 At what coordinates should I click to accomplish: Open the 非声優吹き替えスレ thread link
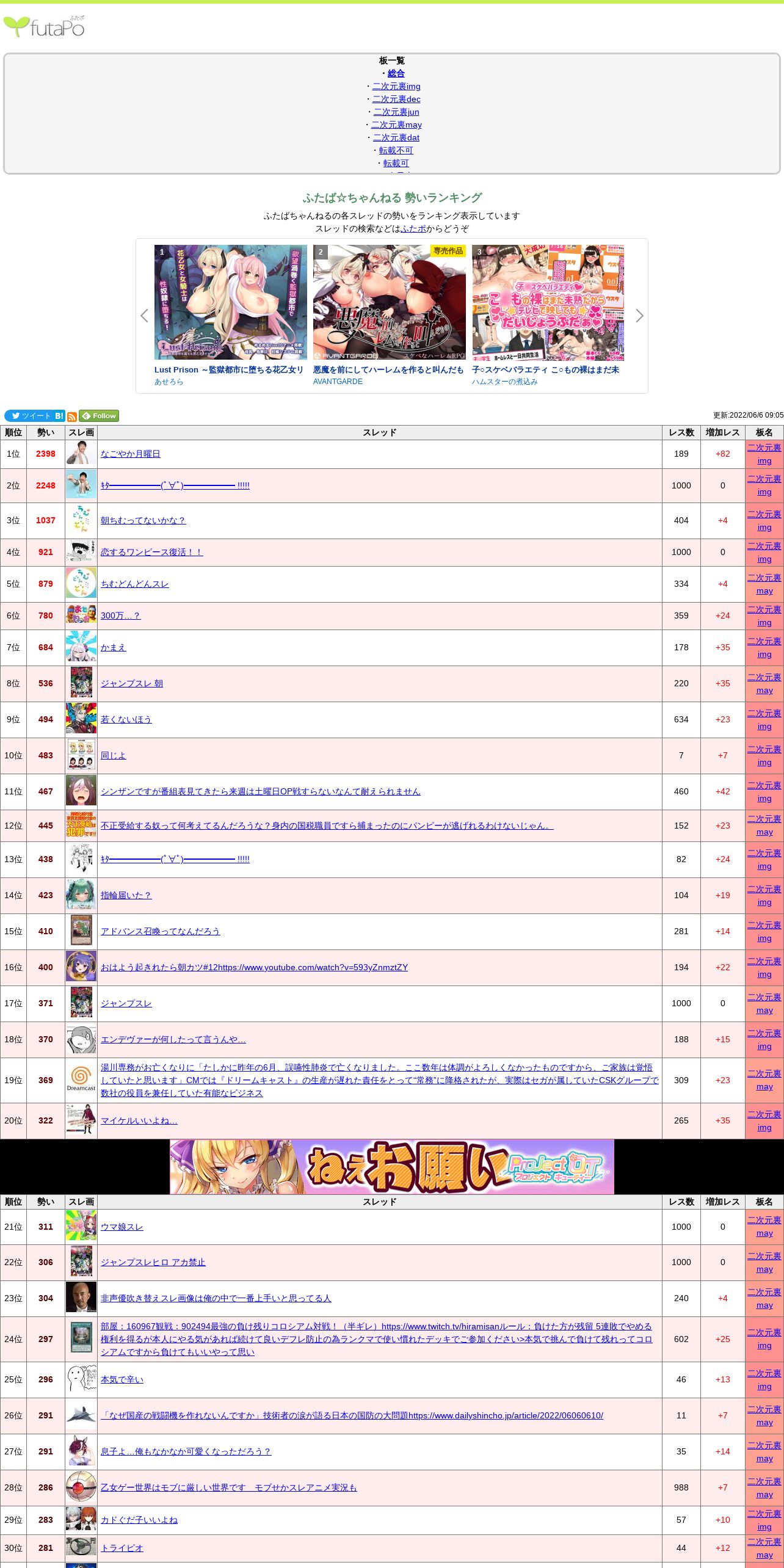[x=216, y=1298]
